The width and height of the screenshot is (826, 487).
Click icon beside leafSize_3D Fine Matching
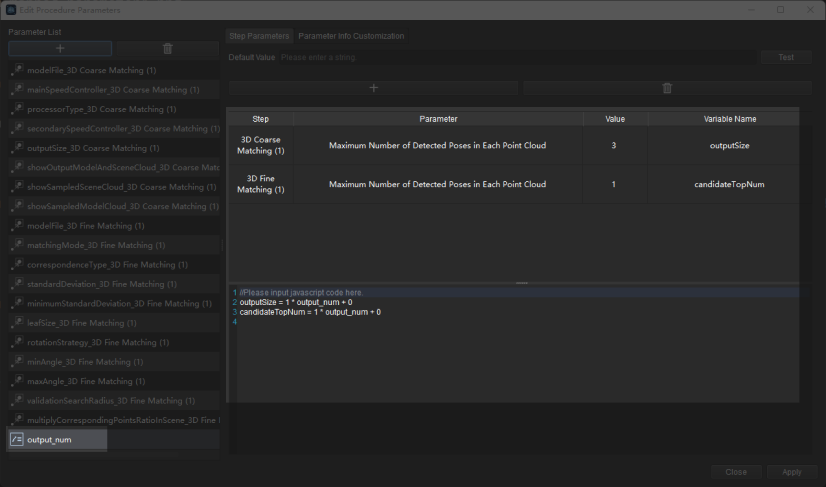[x=16, y=323]
